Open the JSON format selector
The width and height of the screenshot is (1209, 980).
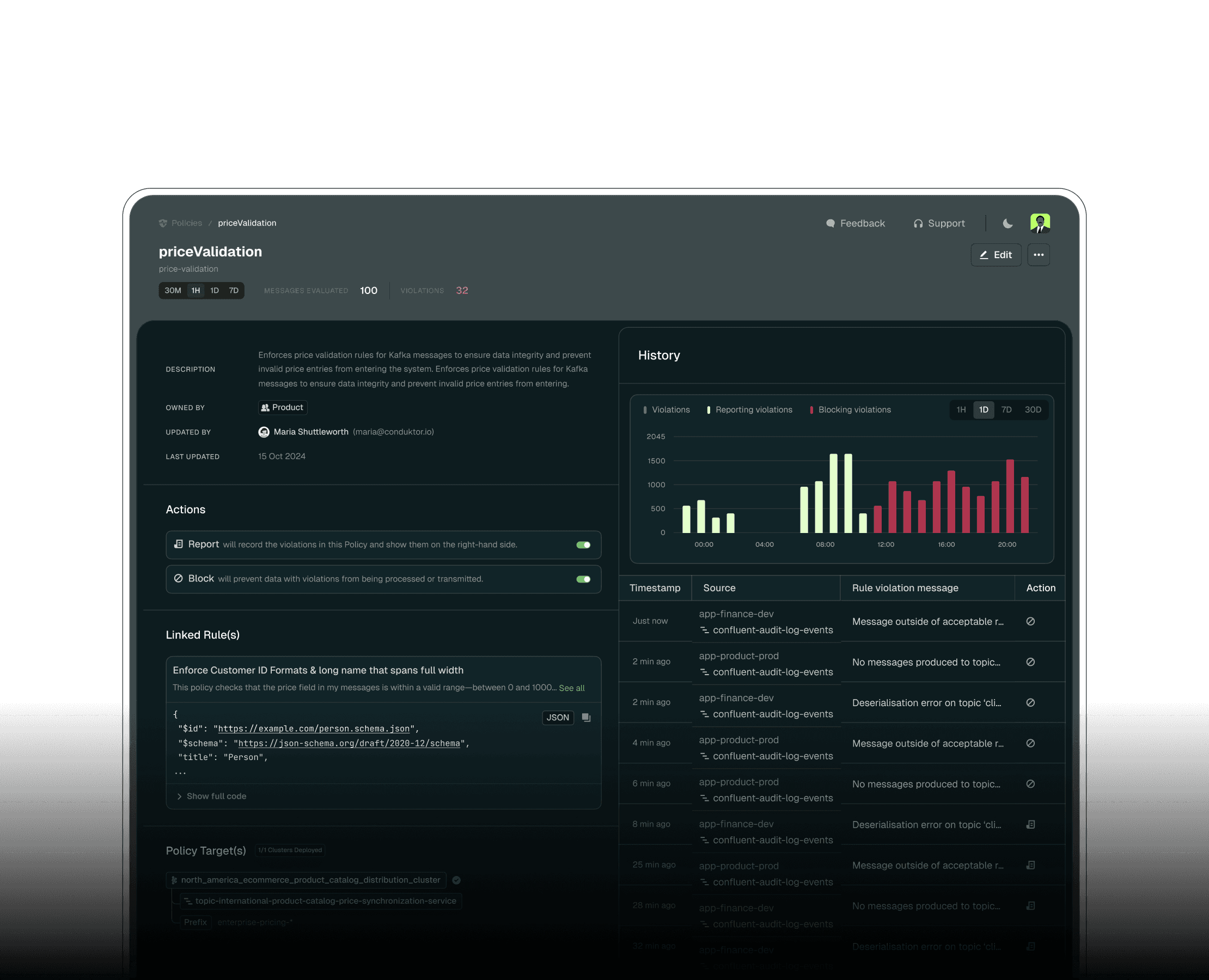tap(557, 718)
